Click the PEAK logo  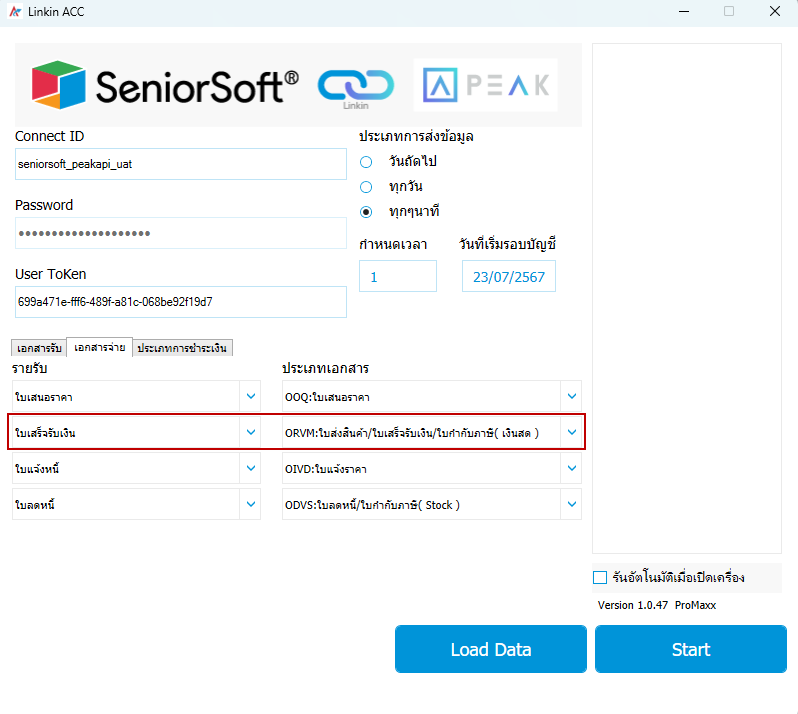[x=486, y=85]
